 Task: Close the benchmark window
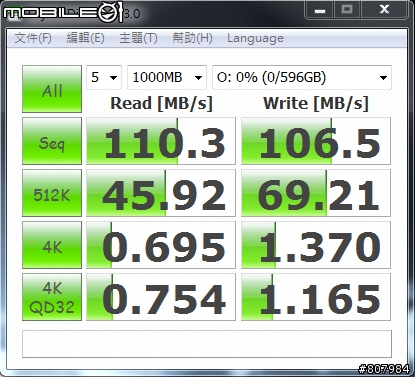[x=384, y=10]
